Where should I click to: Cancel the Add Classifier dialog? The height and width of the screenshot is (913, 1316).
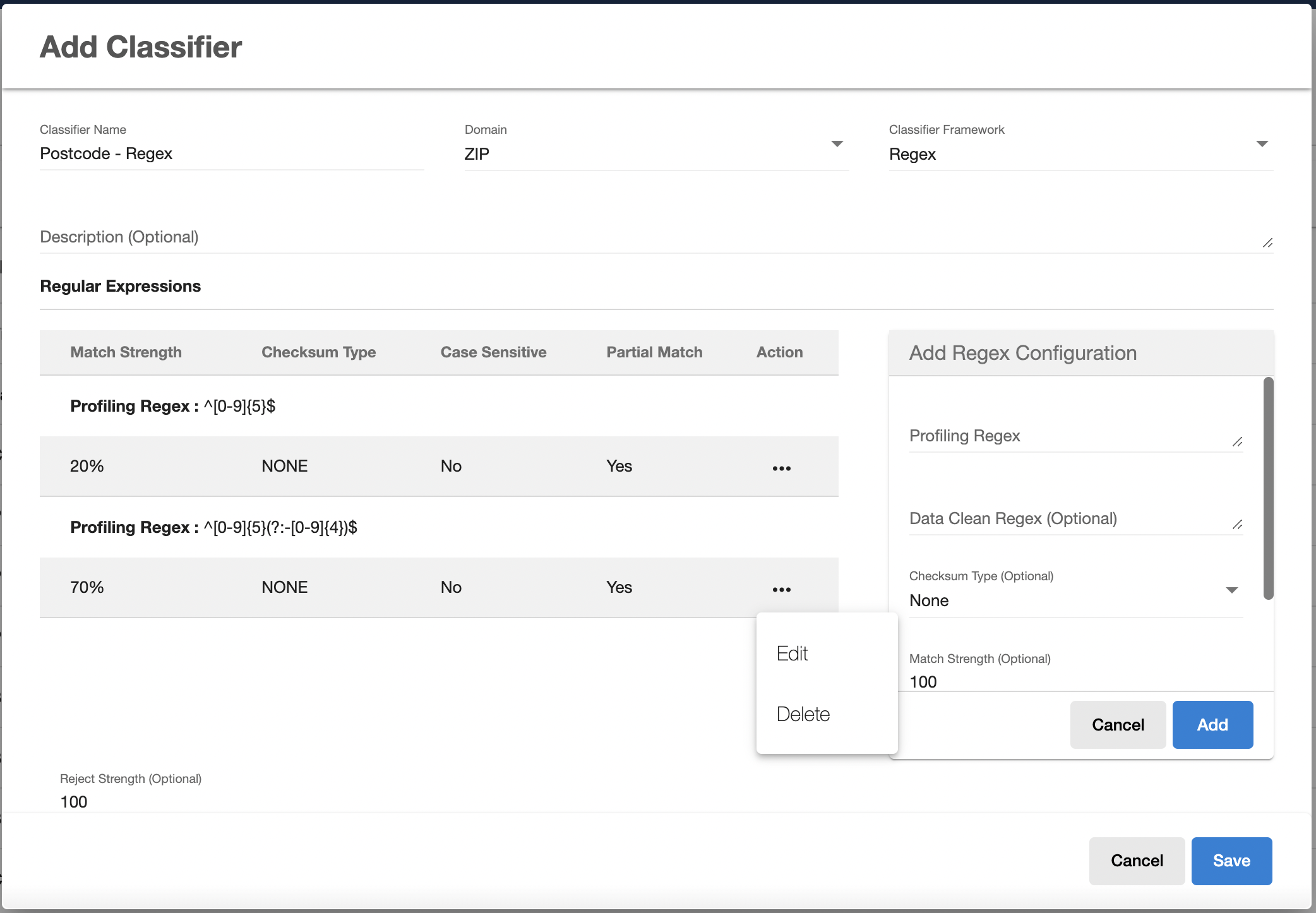click(x=1136, y=861)
